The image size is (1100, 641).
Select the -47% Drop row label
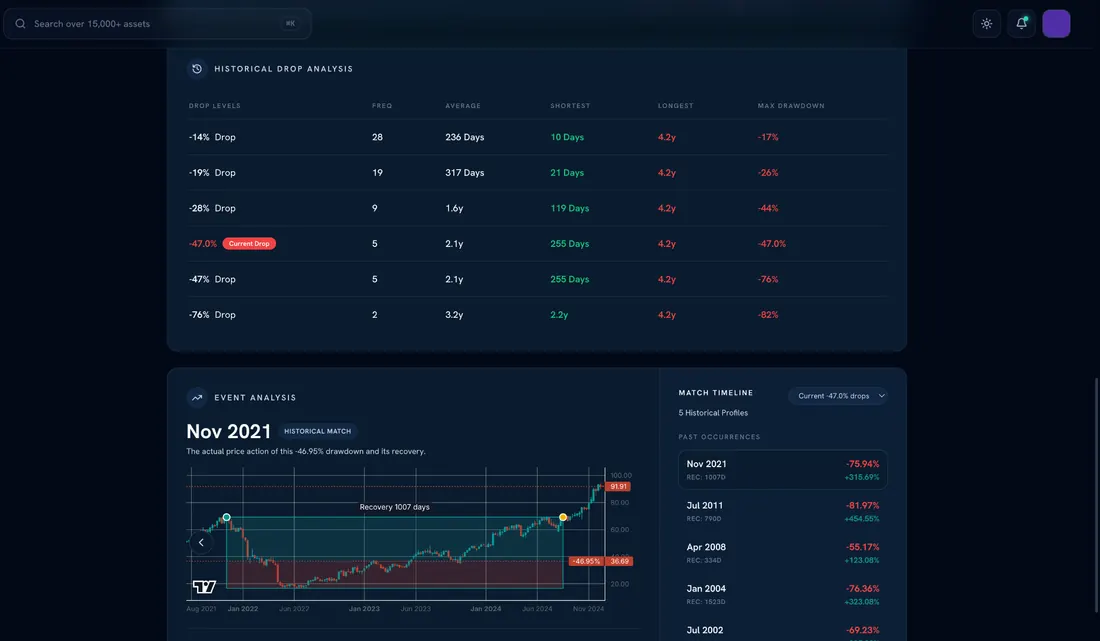click(x=212, y=279)
